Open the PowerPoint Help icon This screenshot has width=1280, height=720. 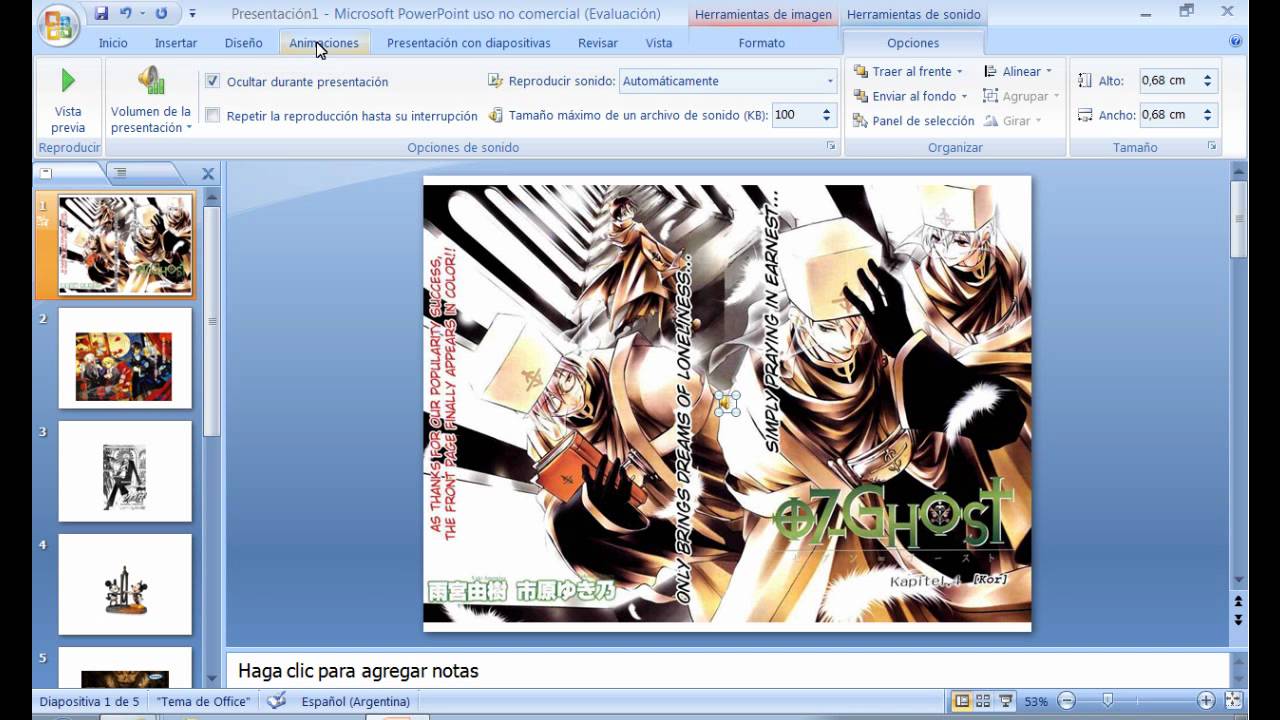tap(1236, 41)
